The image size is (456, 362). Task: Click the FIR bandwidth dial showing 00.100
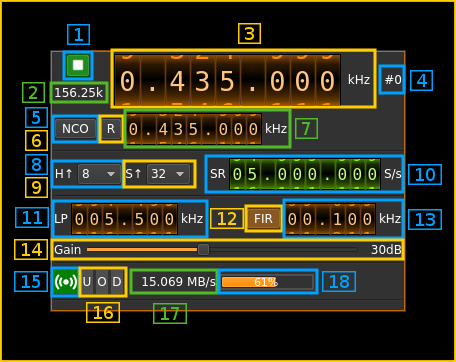pos(330,219)
